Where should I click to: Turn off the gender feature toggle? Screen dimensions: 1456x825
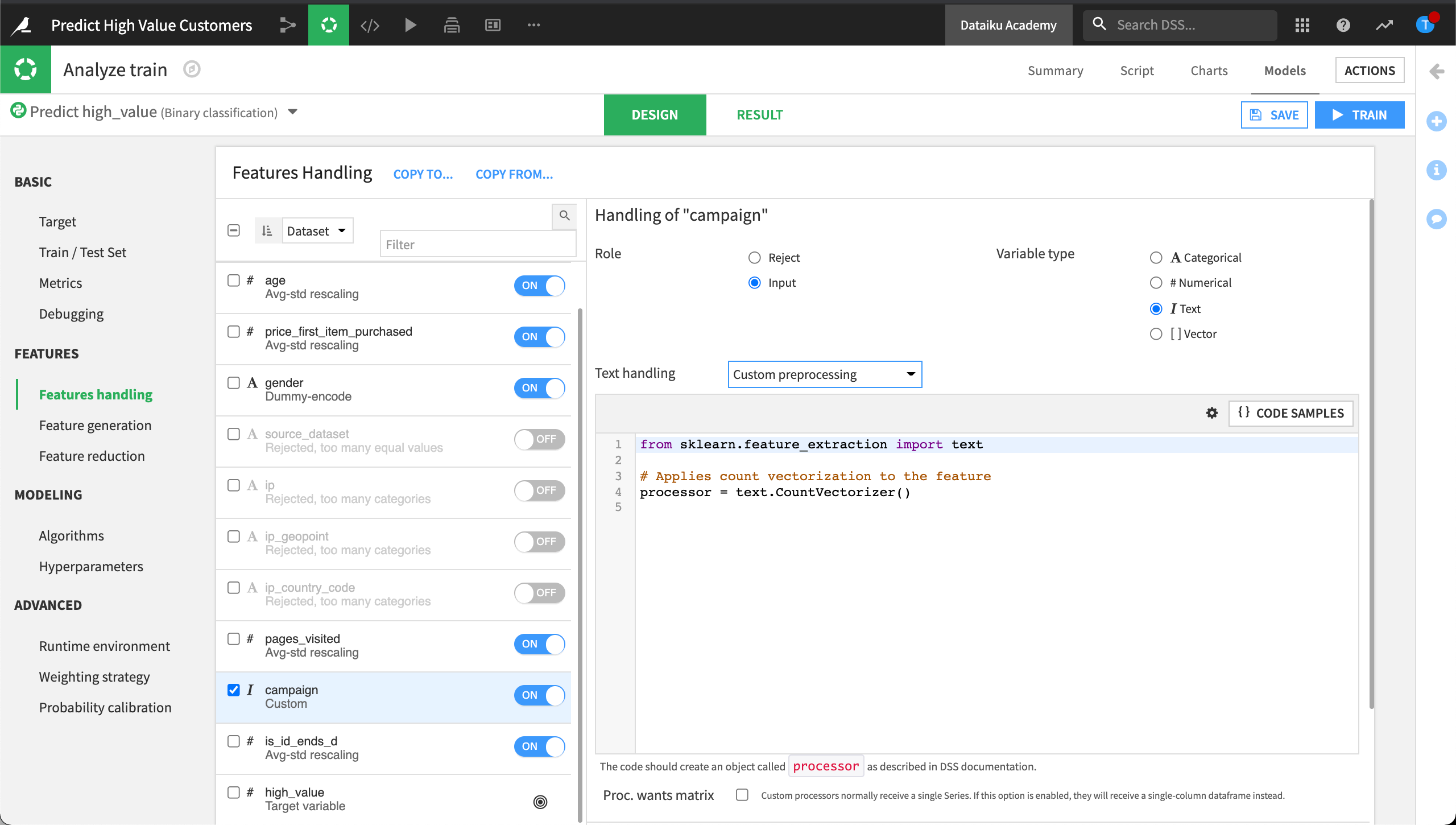coord(540,388)
